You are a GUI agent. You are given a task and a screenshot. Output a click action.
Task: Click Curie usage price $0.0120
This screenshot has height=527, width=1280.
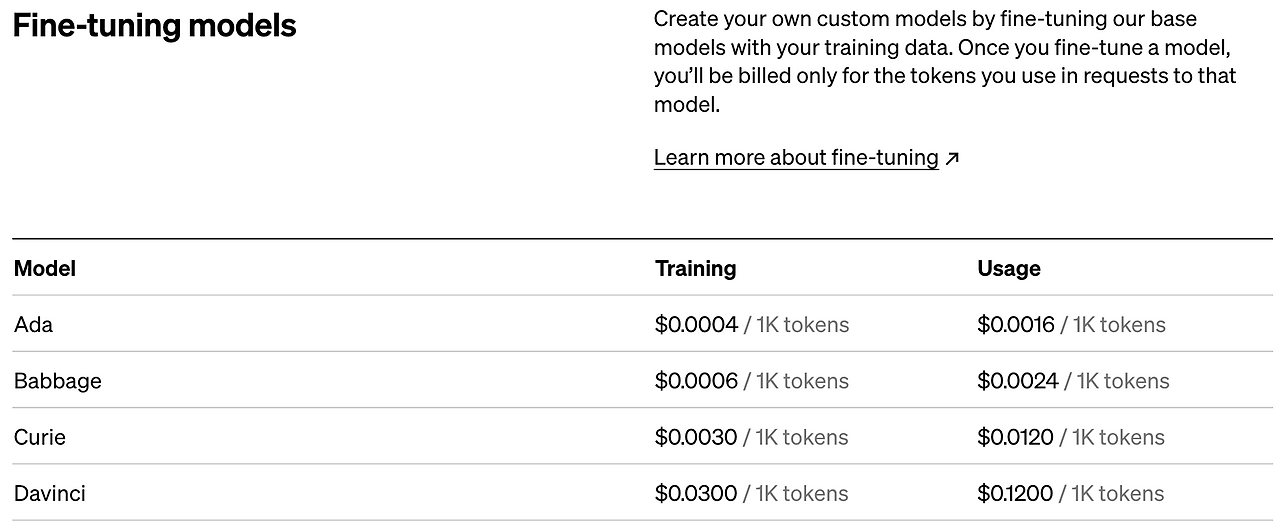pos(1016,437)
